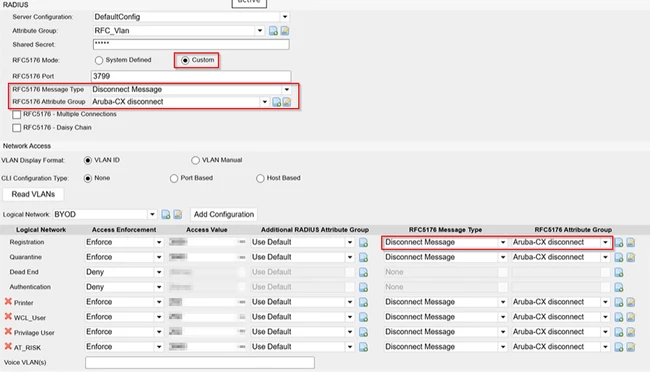
Task: Add RFC5176 attribute group in Registration row
Action: (x=619, y=243)
